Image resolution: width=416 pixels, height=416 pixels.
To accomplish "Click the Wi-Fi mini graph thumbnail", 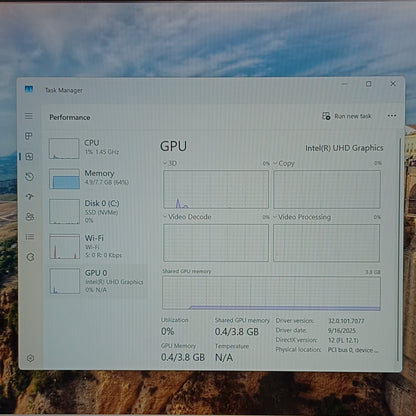I will pyautogui.click(x=65, y=246).
